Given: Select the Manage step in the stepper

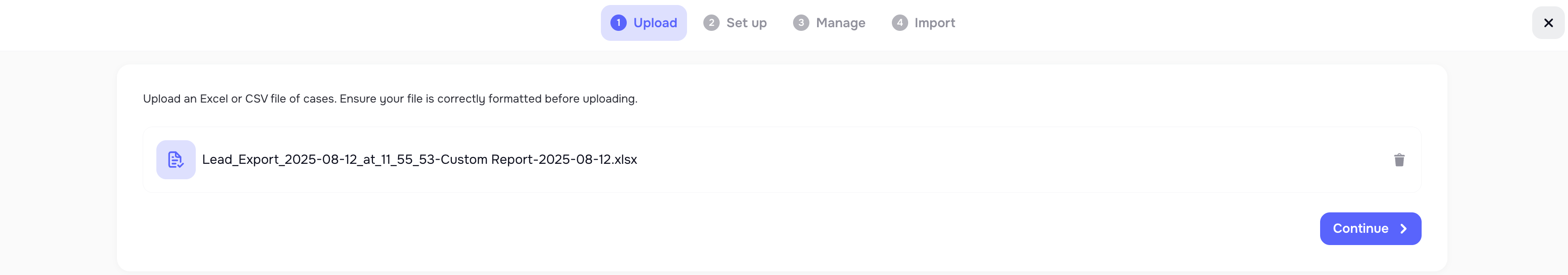Looking at the screenshot, I should click(829, 23).
